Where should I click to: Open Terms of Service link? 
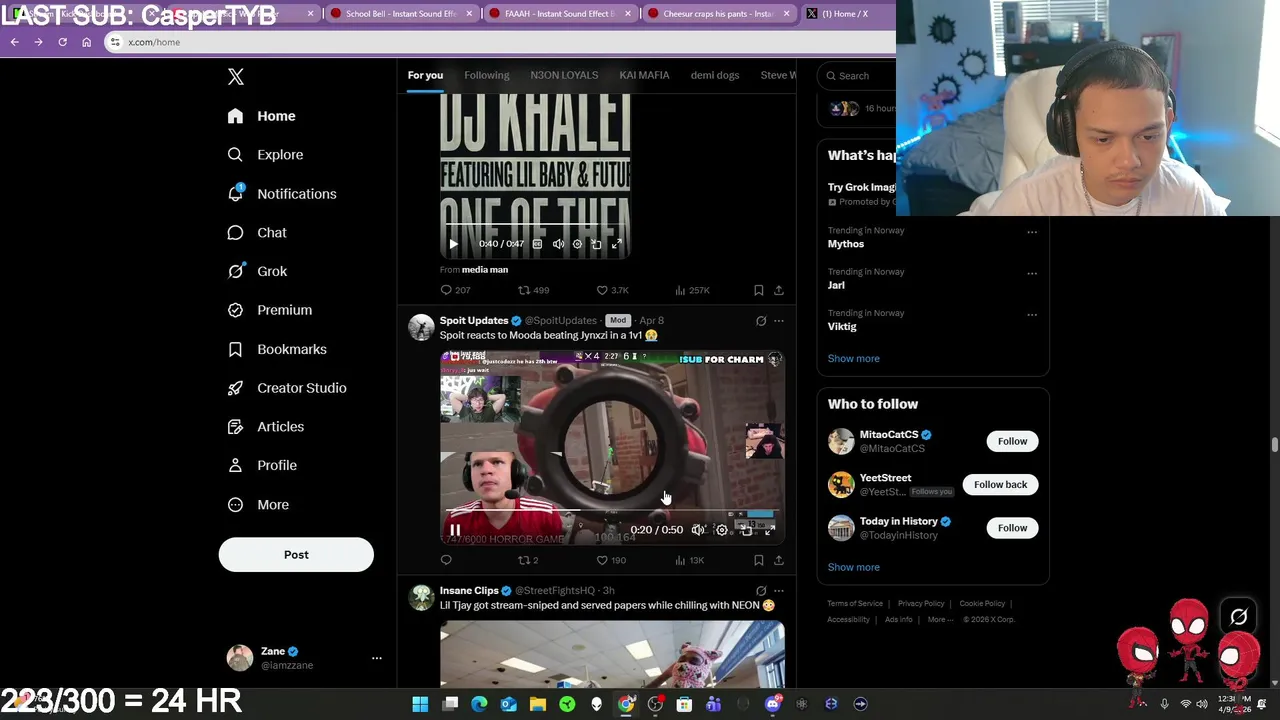pyautogui.click(x=855, y=604)
